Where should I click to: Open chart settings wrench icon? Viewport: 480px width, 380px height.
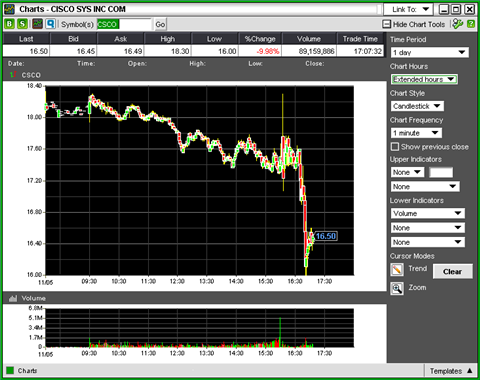(x=458, y=24)
